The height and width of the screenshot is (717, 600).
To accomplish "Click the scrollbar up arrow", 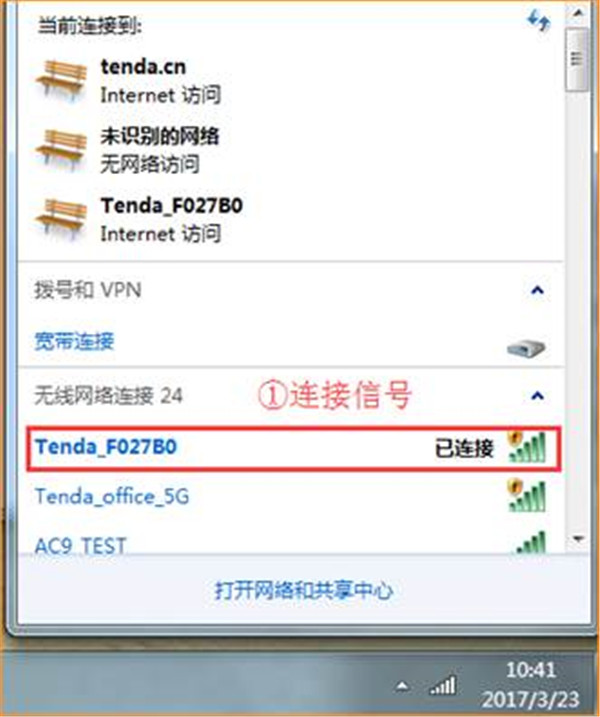I will [x=578, y=13].
